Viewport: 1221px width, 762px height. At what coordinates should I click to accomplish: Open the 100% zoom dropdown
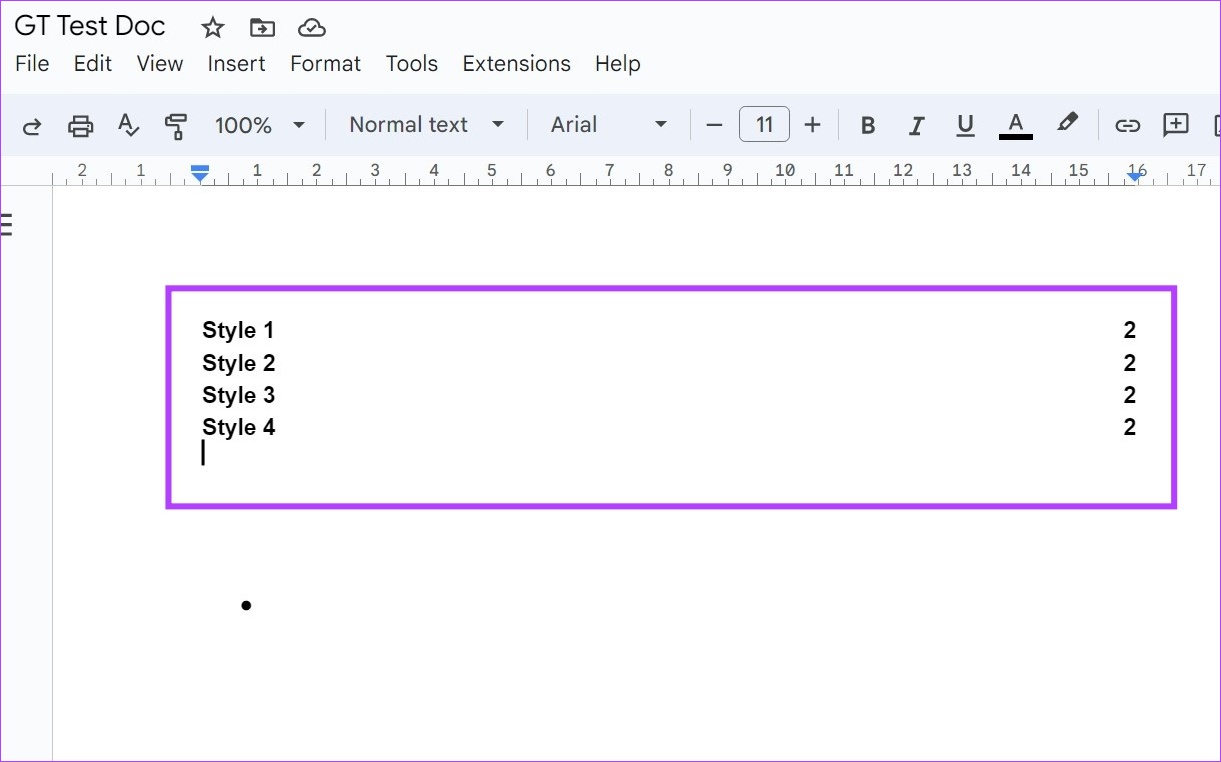point(259,125)
